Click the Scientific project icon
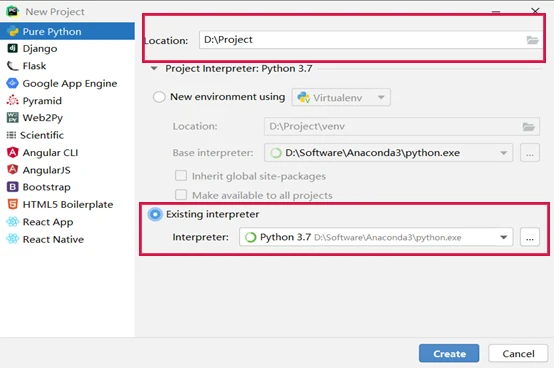This screenshot has width=554, height=368. coord(11,135)
